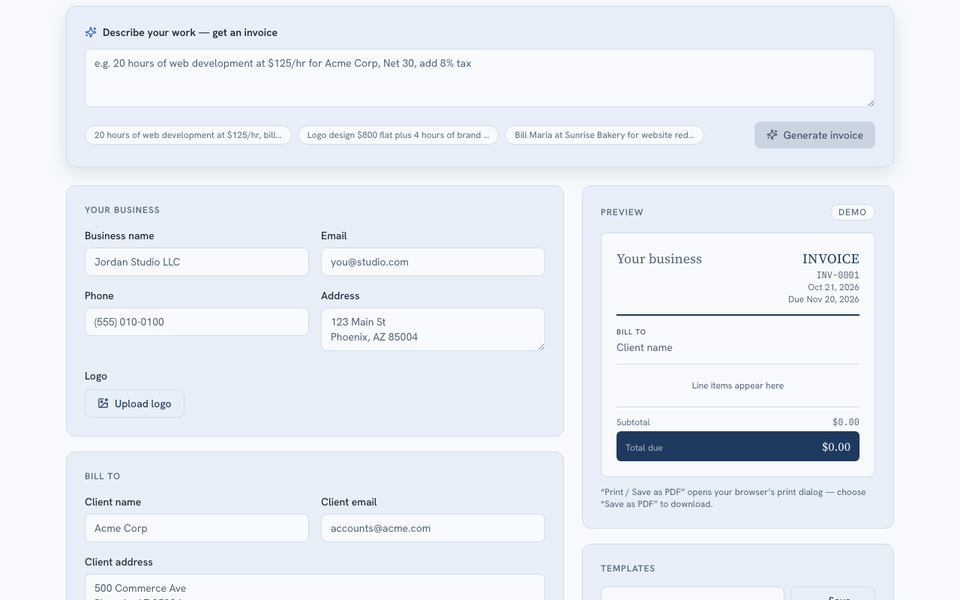Pick the '20 hours of web development' suggestion chip
Screen dimensions: 960x600
[x=188, y=135]
